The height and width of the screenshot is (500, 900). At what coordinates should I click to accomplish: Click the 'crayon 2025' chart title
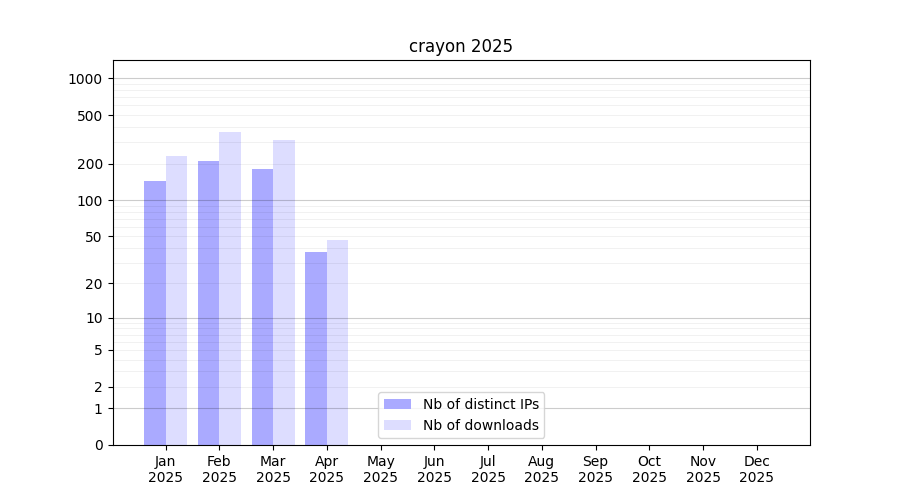[460, 46]
